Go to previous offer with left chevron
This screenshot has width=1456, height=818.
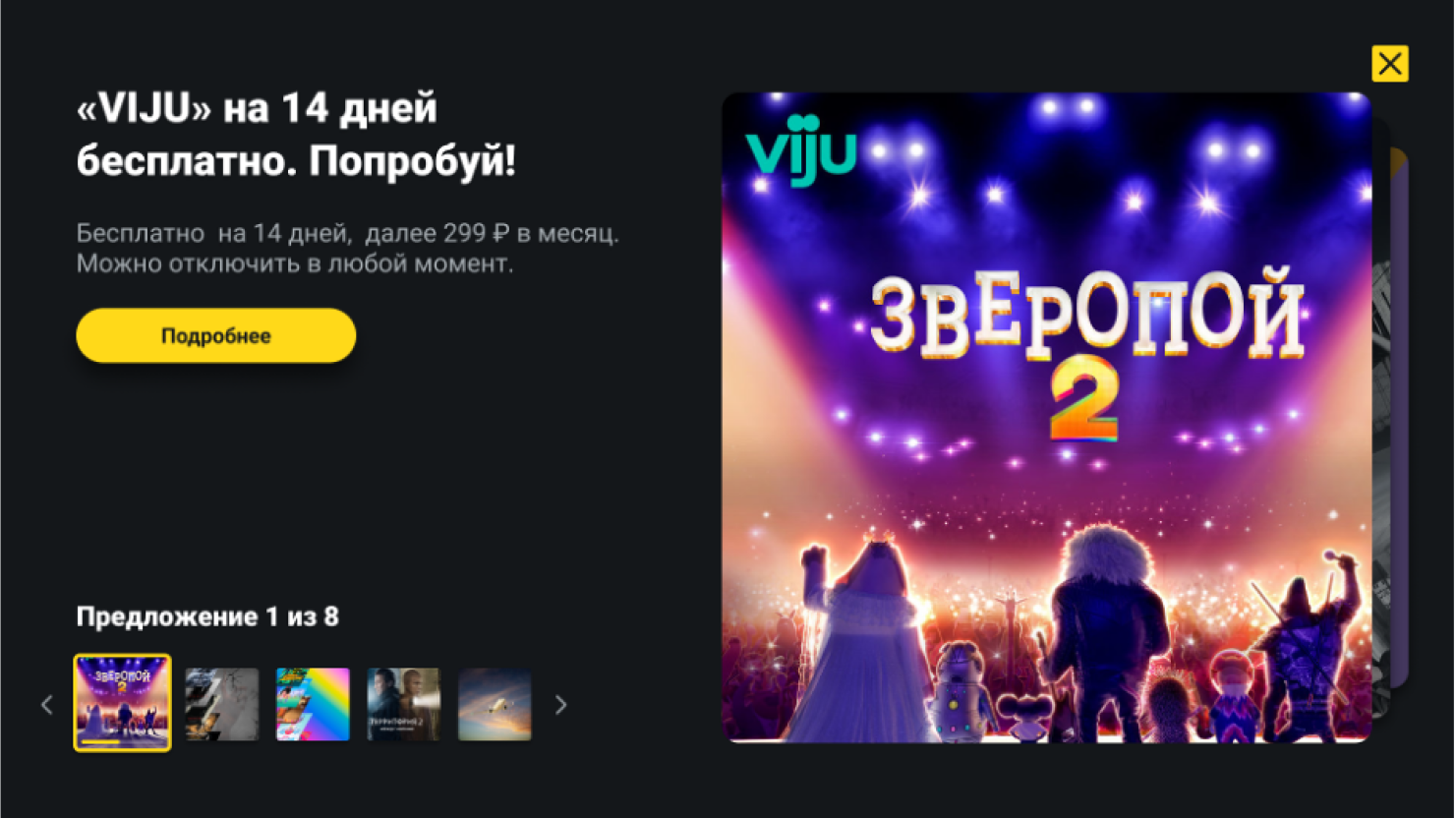pos(46,704)
